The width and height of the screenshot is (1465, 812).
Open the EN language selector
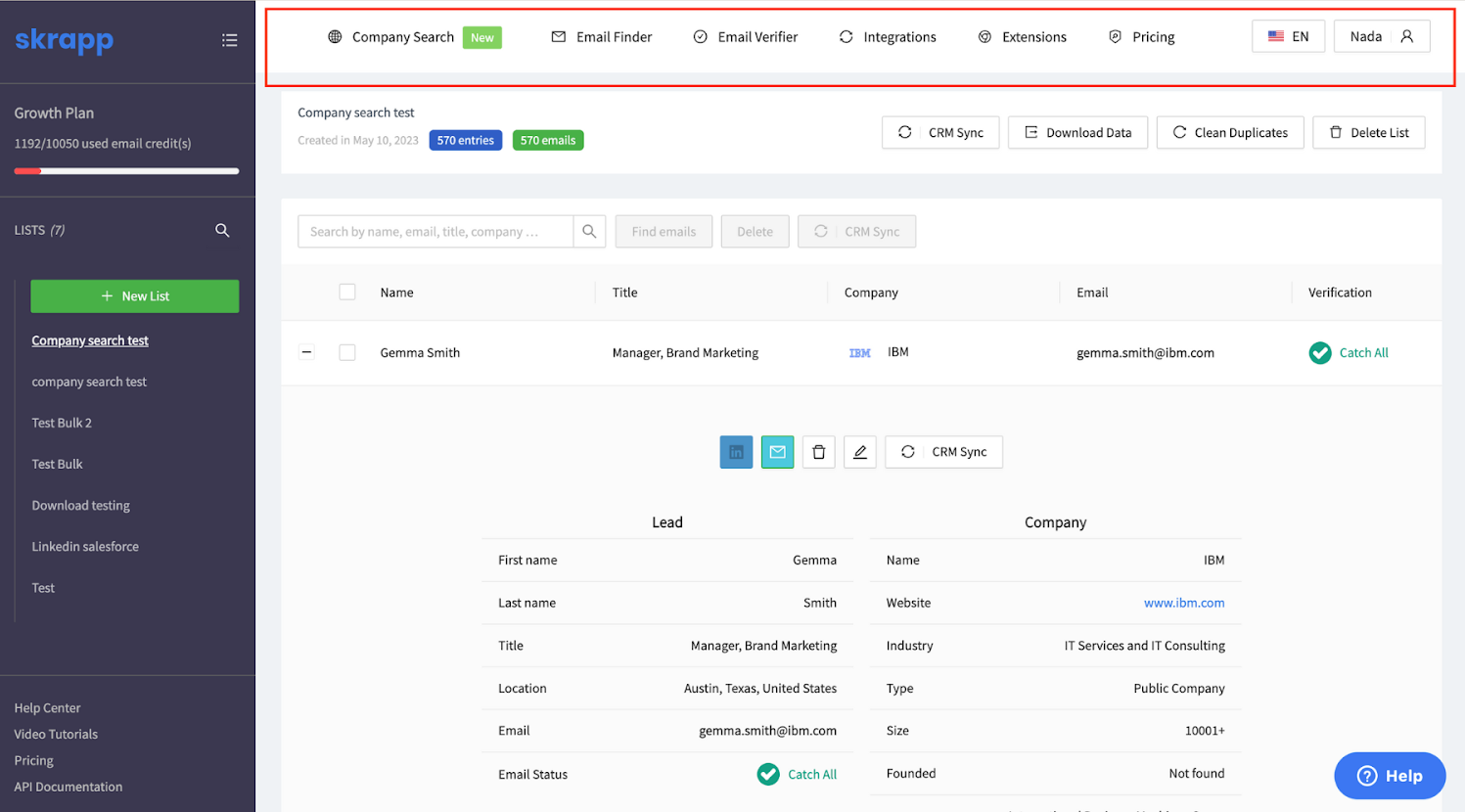pos(1288,36)
